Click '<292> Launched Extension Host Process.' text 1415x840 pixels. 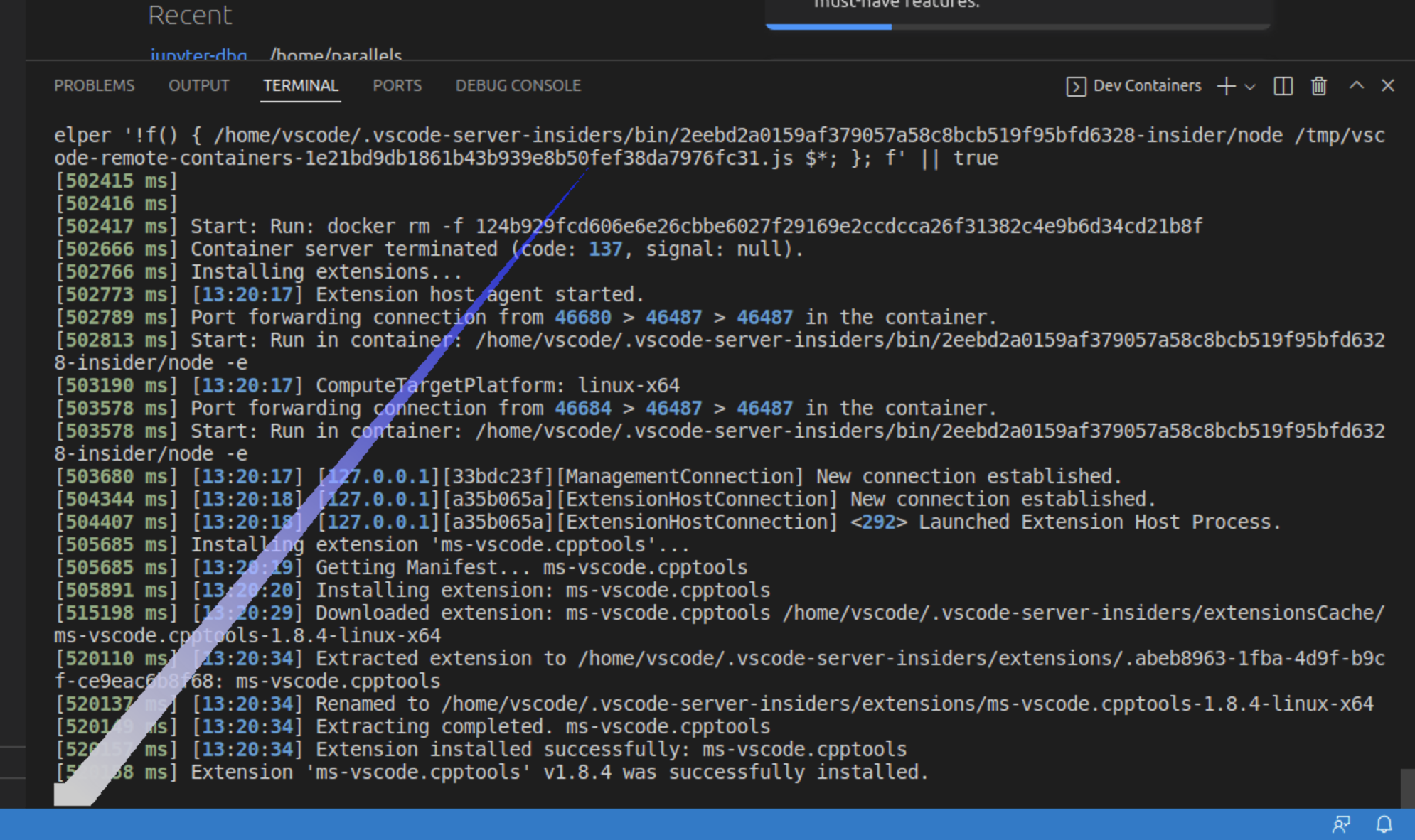tap(1065, 522)
